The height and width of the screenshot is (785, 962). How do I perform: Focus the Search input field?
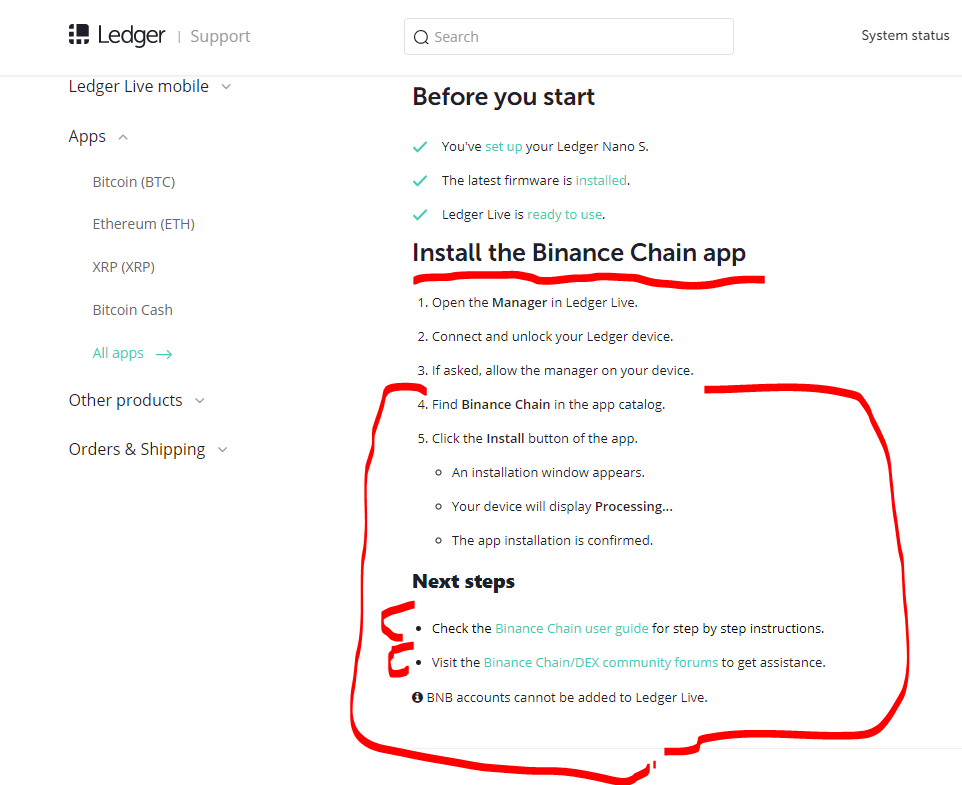point(569,37)
